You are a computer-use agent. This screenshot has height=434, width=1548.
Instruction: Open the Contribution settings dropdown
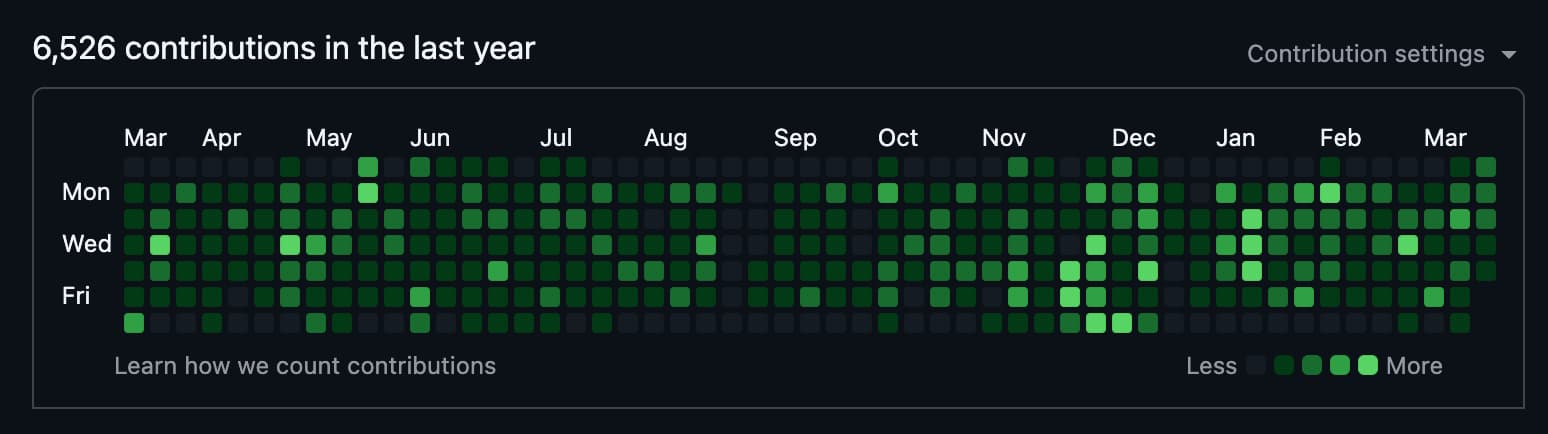(1380, 54)
